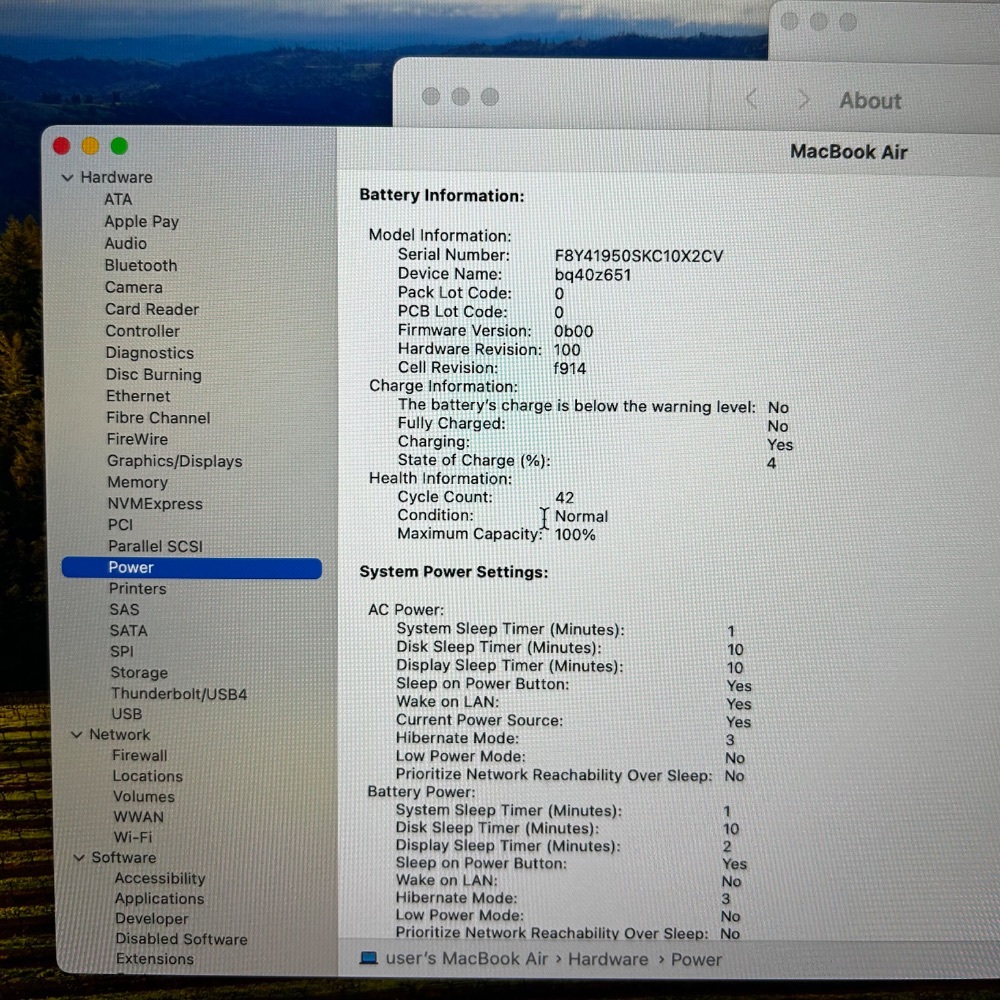Open SATA in the sidebar
This screenshot has height=1000, width=1000.
(x=129, y=631)
